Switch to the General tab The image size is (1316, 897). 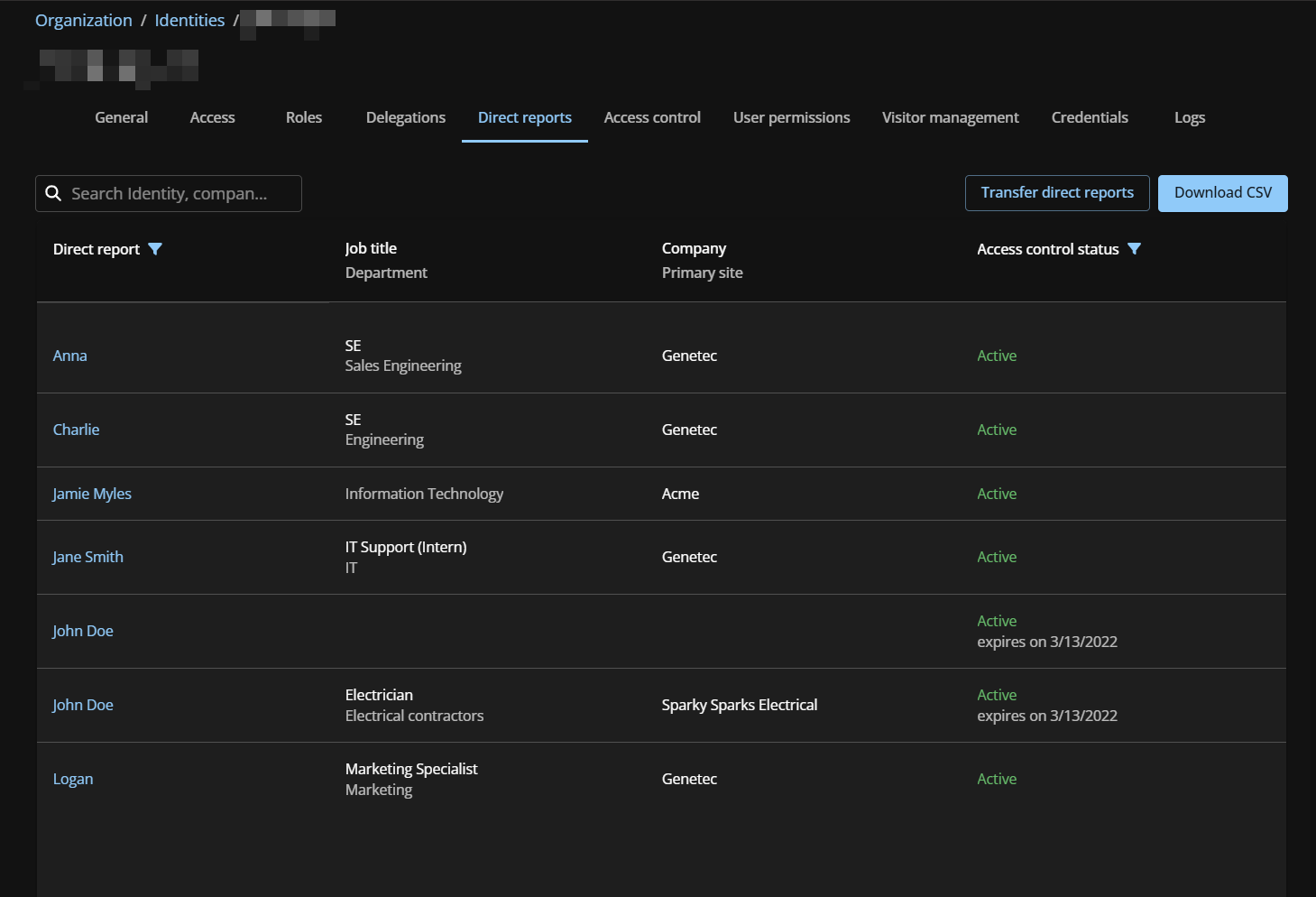tap(121, 117)
